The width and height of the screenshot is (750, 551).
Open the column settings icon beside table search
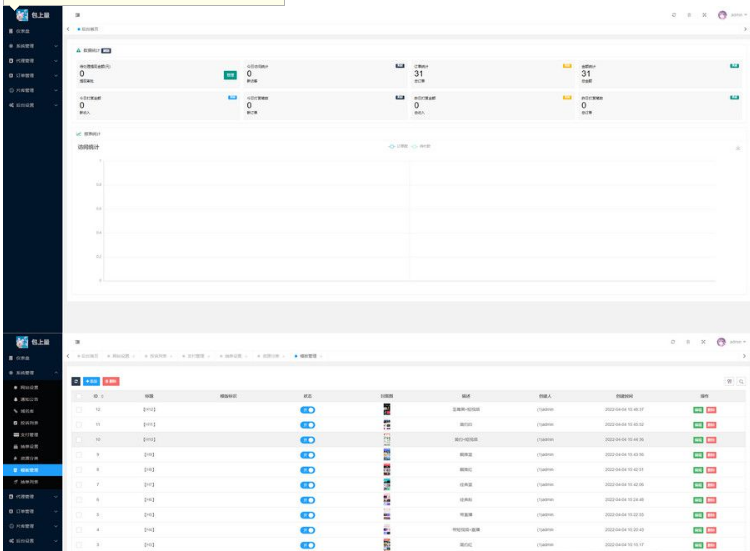(x=729, y=381)
